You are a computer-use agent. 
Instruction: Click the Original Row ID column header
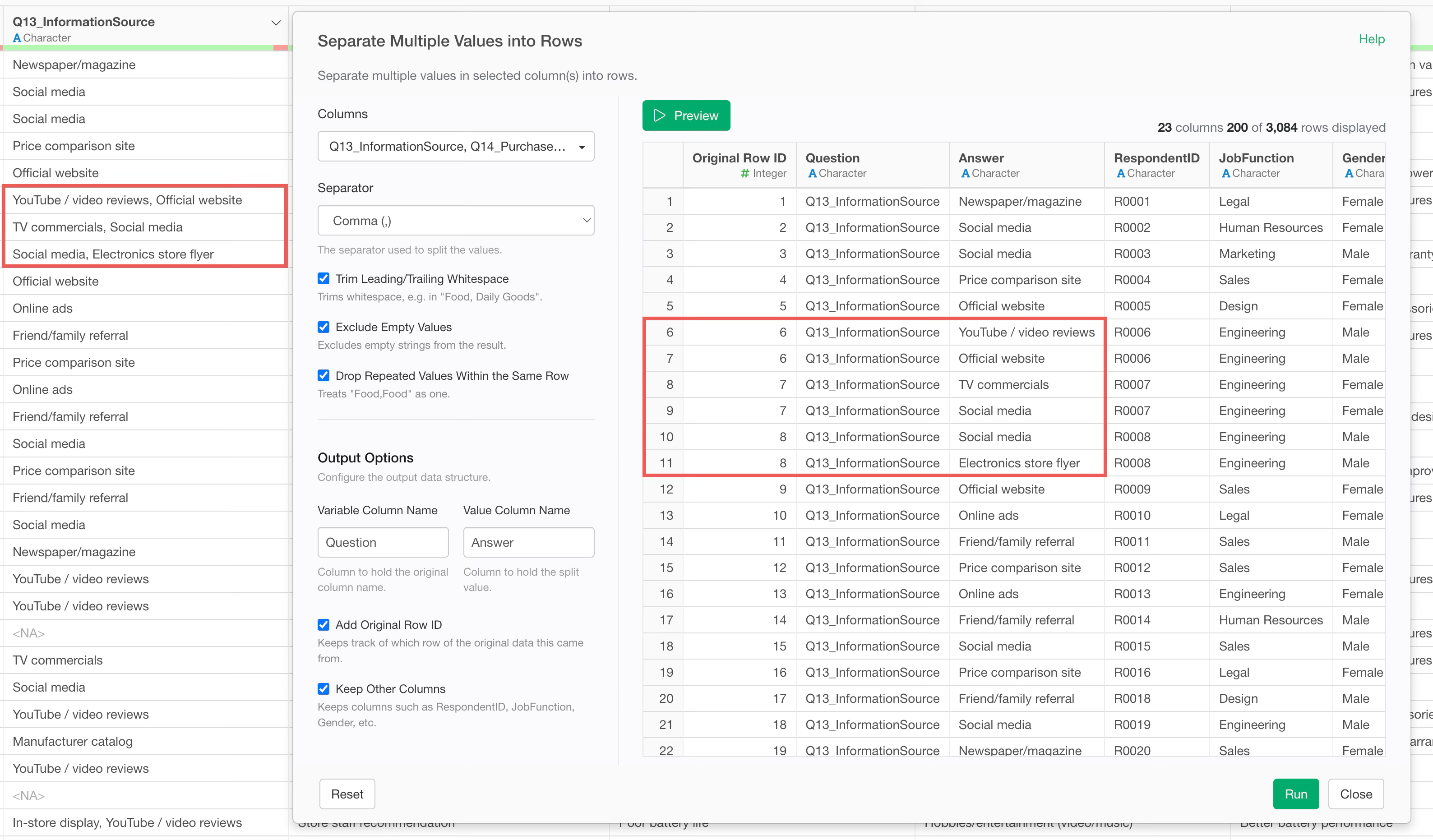[x=739, y=165]
